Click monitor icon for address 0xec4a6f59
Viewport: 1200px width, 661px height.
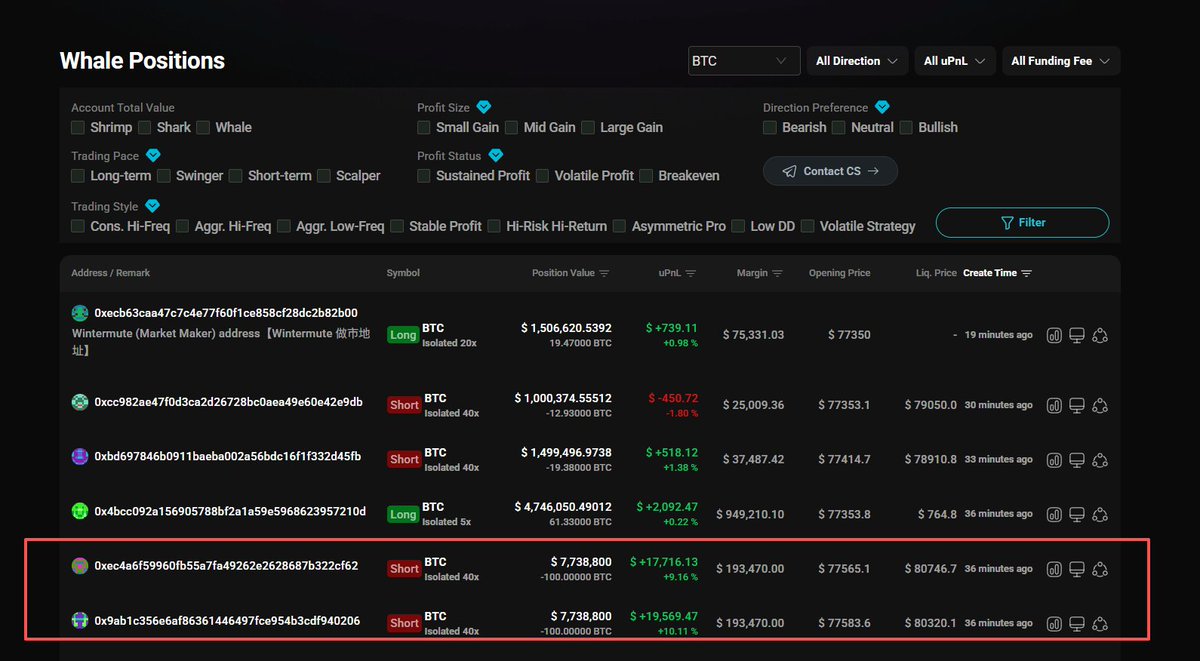pos(1077,569)
